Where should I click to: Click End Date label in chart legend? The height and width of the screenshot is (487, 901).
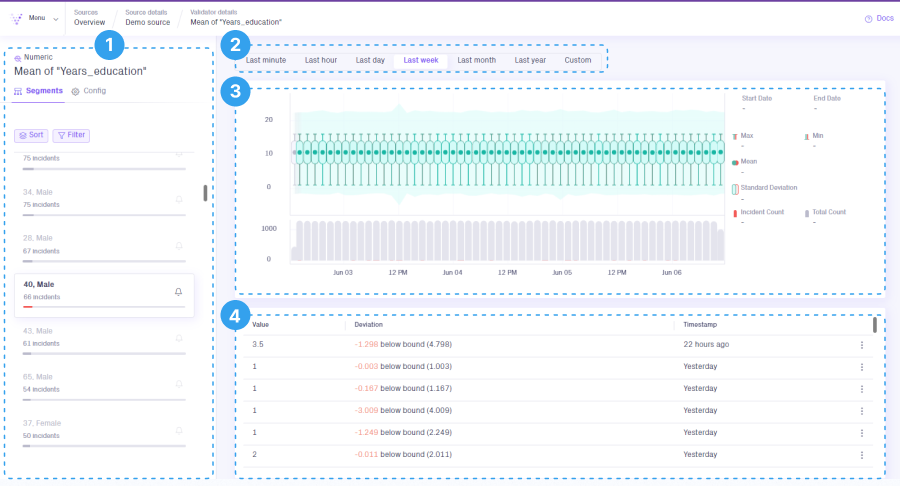click(827, 99)
